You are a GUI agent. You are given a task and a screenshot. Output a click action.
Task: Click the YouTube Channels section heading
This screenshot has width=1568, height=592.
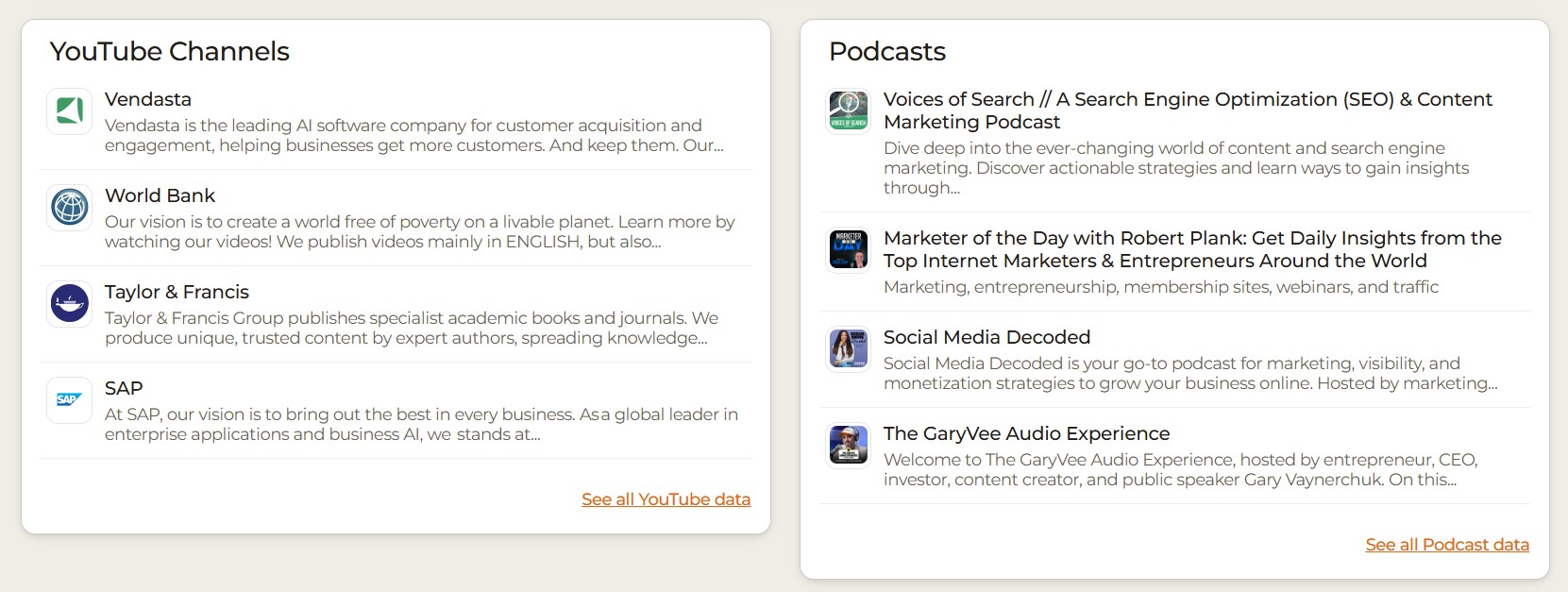pos(170,52)
